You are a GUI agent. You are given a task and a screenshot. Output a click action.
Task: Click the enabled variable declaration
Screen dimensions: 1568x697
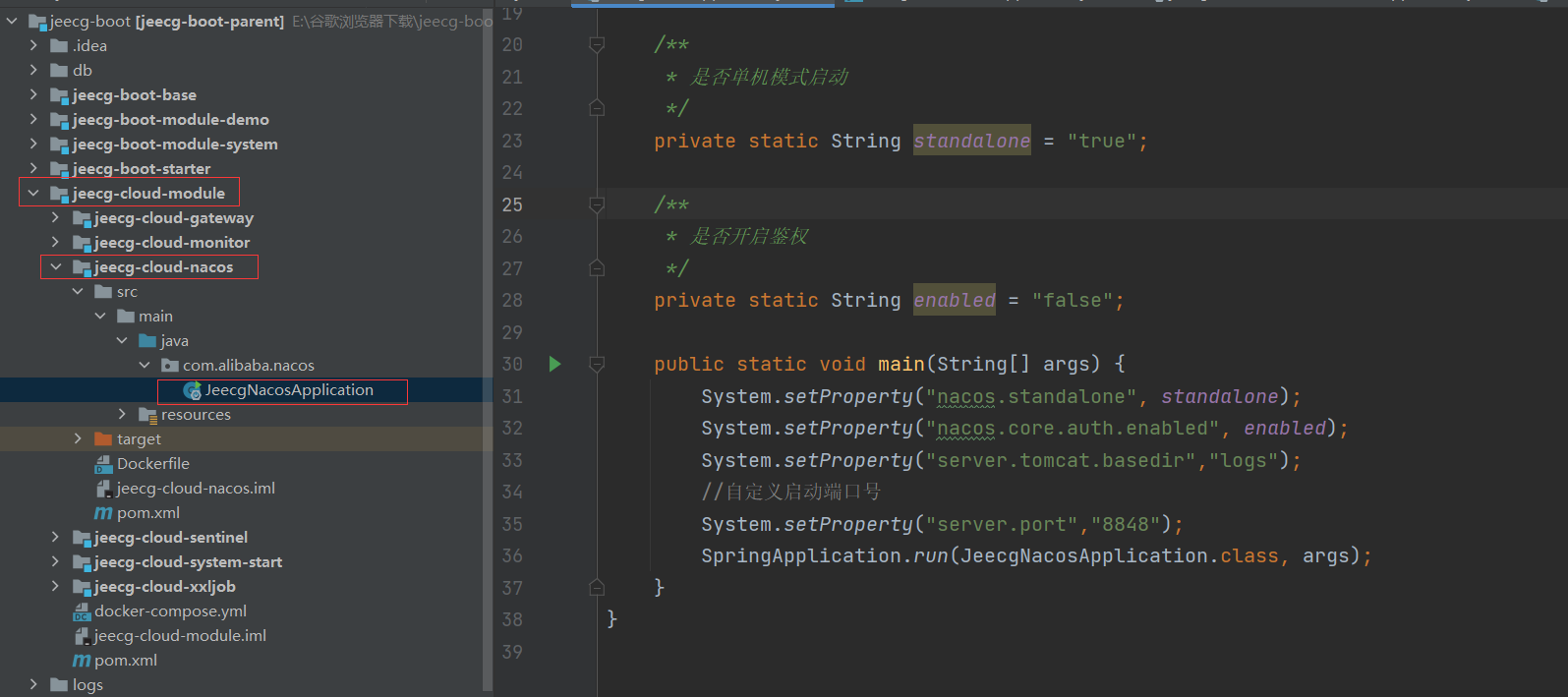click(955, 301)
